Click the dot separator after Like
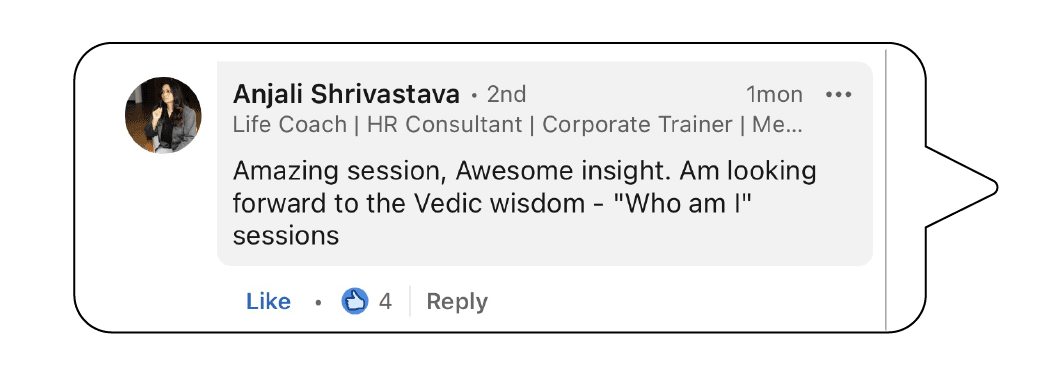 (318, 303)
